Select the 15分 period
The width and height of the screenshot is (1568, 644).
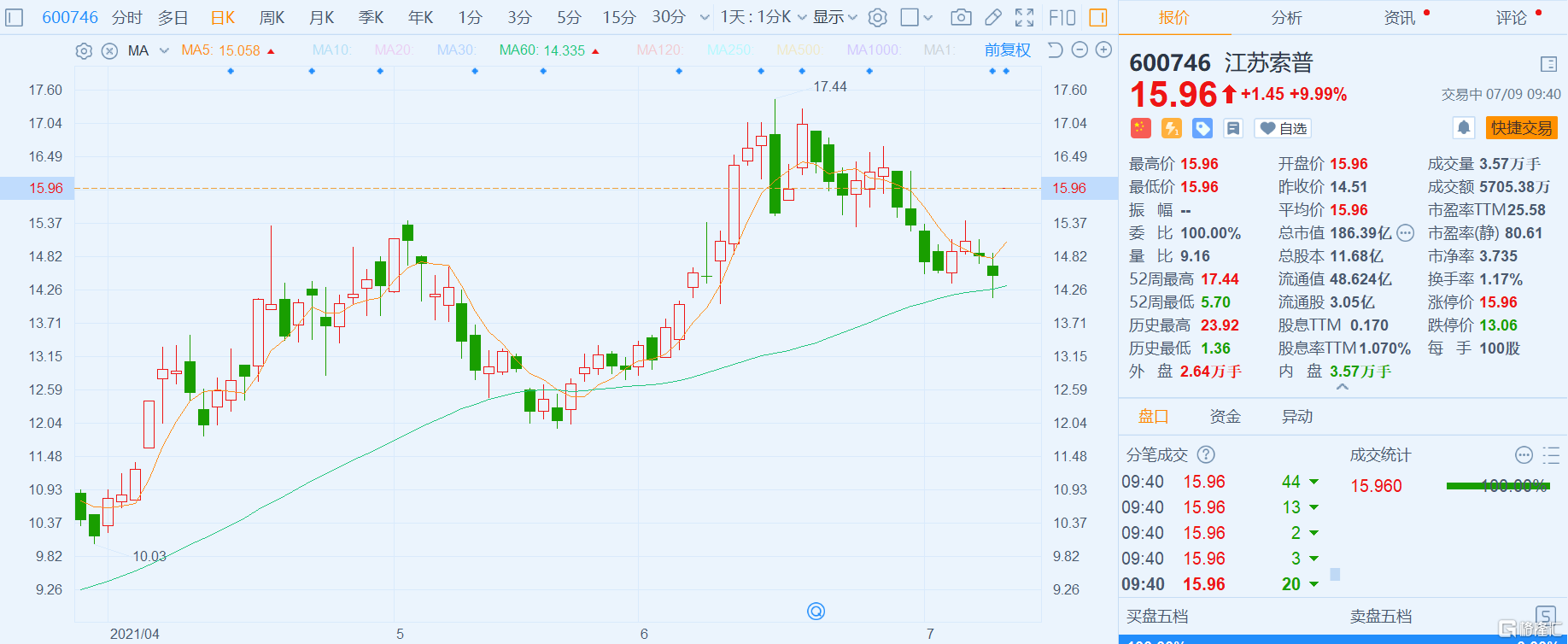coord(619,17)
